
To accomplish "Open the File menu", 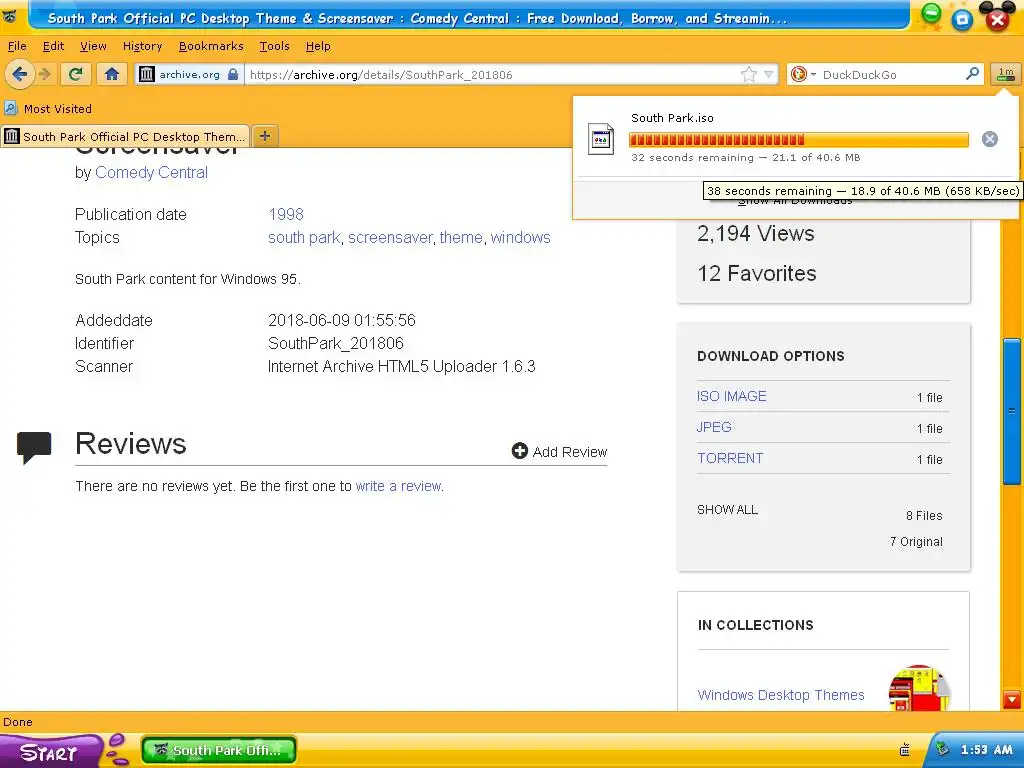I will click(16, 46).
